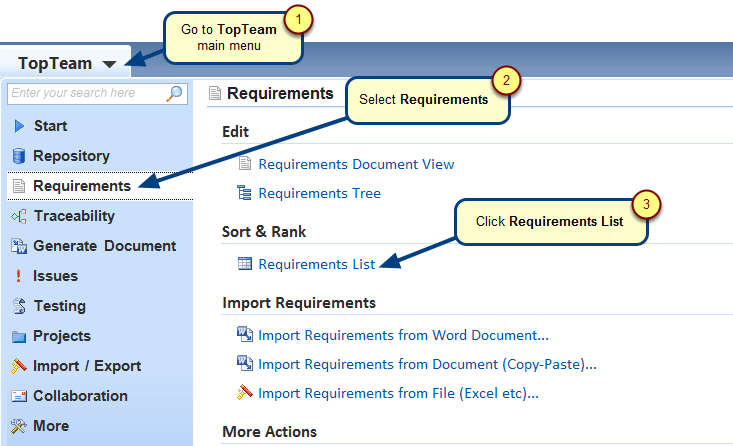Screen dimensions: 733x446
Task: Click the Traceability icon in sidebar
Action: (18, 216)
